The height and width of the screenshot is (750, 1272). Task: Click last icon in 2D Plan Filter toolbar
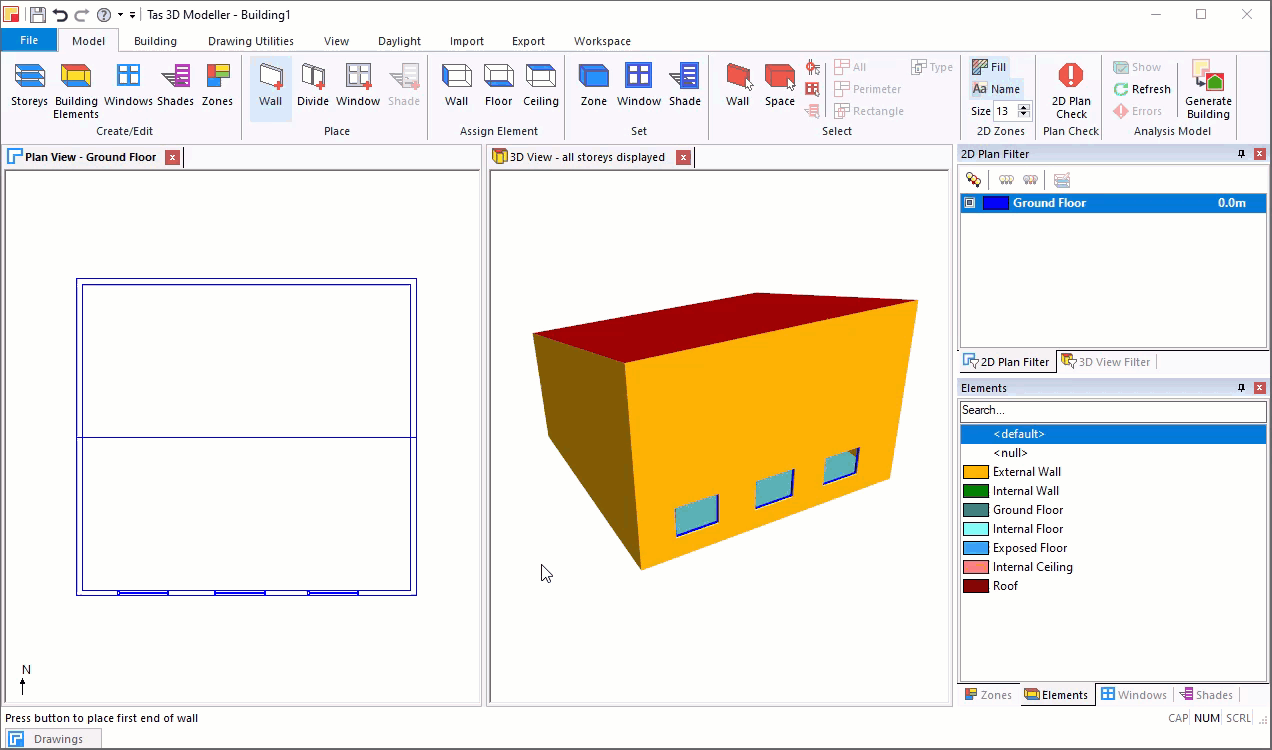[x=1062, y=180]
